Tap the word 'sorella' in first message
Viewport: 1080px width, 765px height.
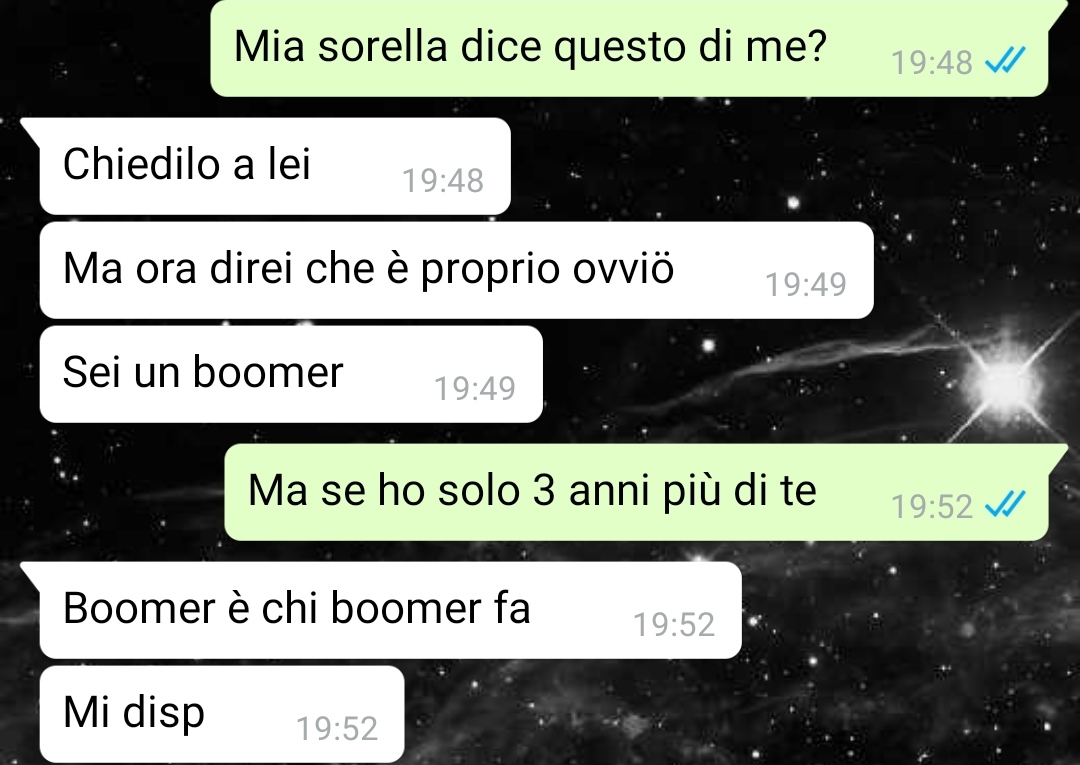[382, 47]
